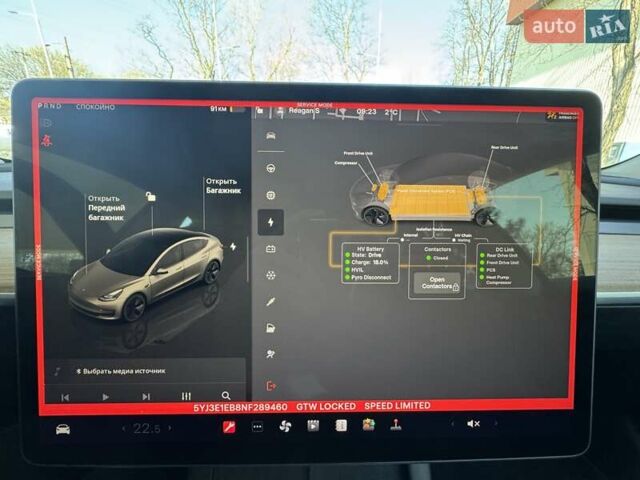
Task: Launch the red wrench Service app
Action: click(x=229, y=427)
